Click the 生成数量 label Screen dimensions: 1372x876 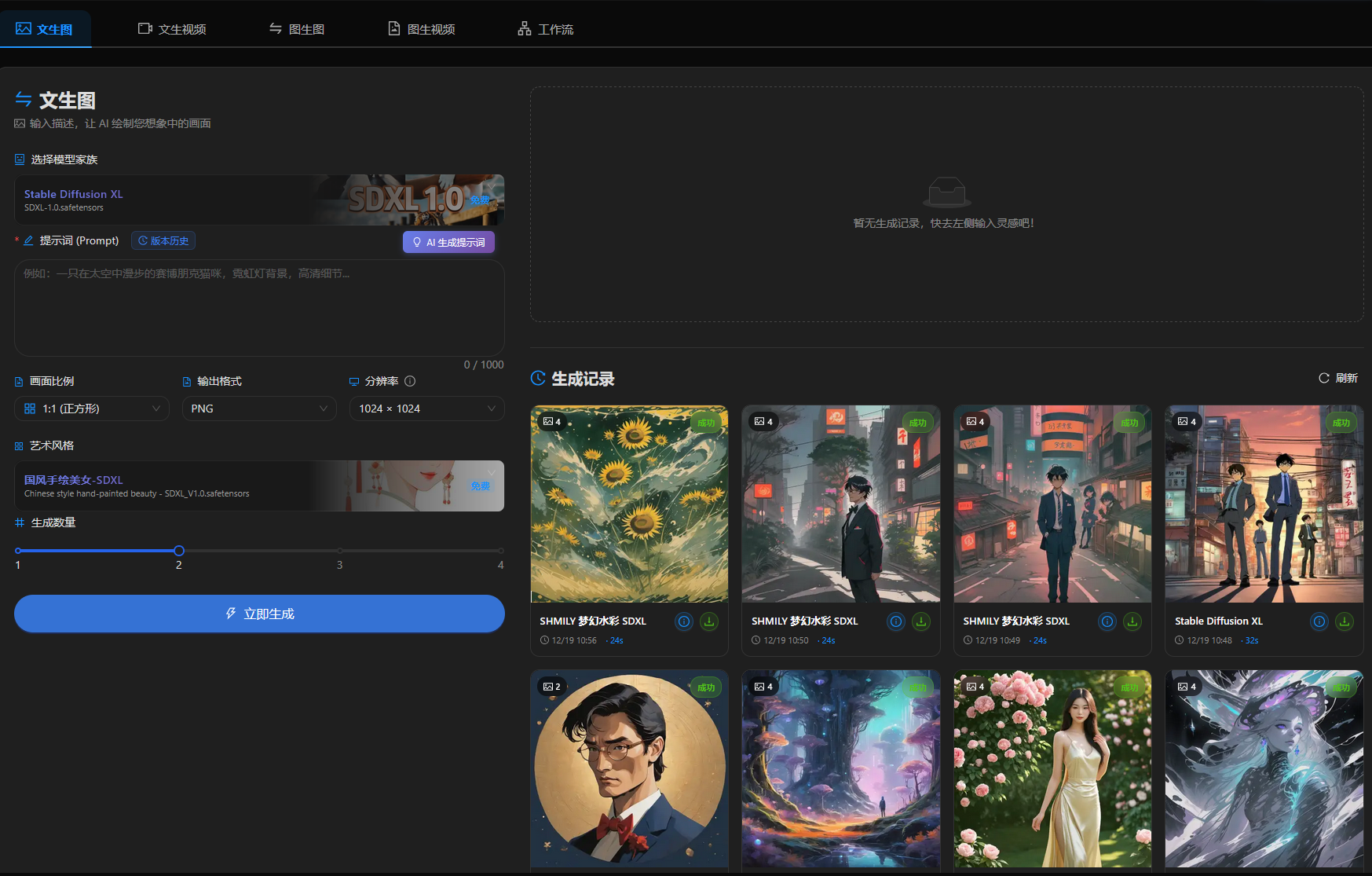pyautogui.click(x=53, y=522)
